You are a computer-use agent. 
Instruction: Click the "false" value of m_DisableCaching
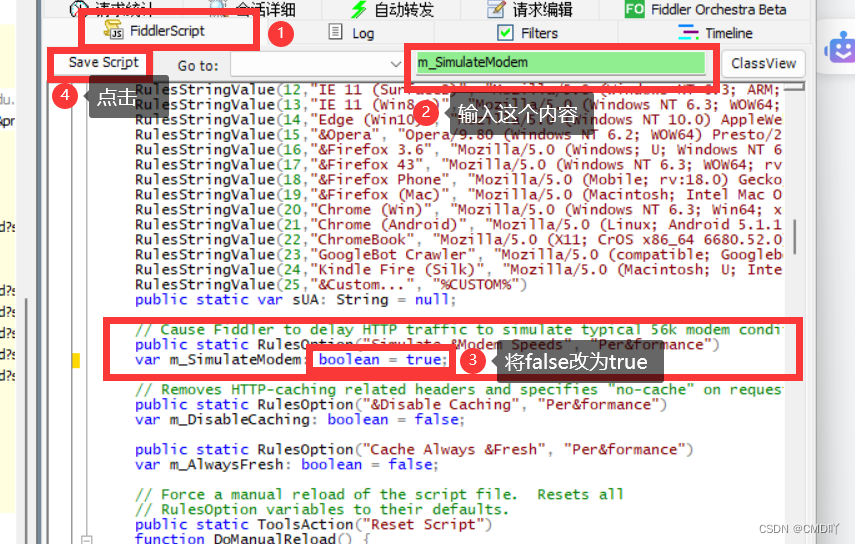(x=436, y=420)
